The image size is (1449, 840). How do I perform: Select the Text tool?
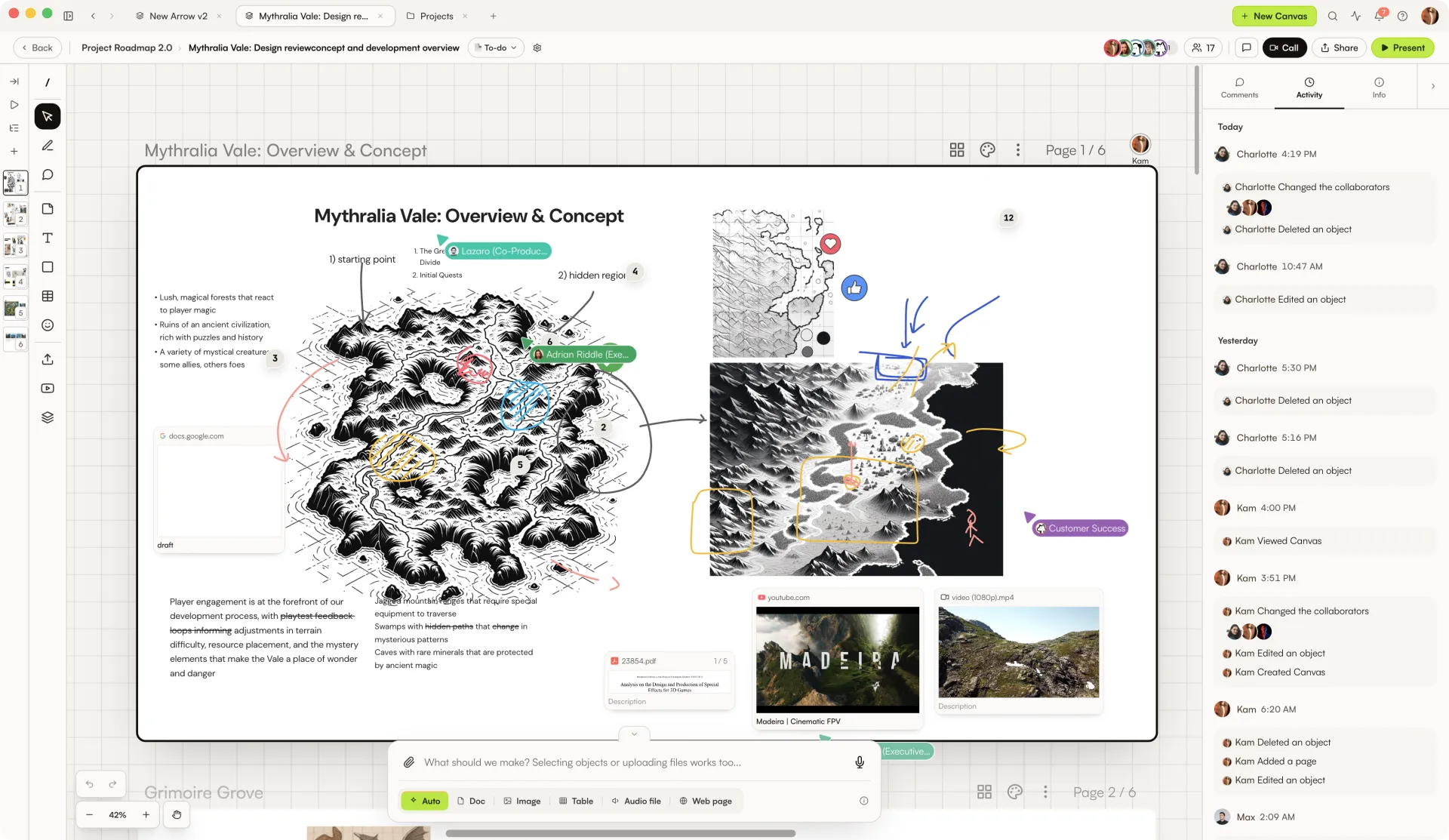tap(48, 238)
